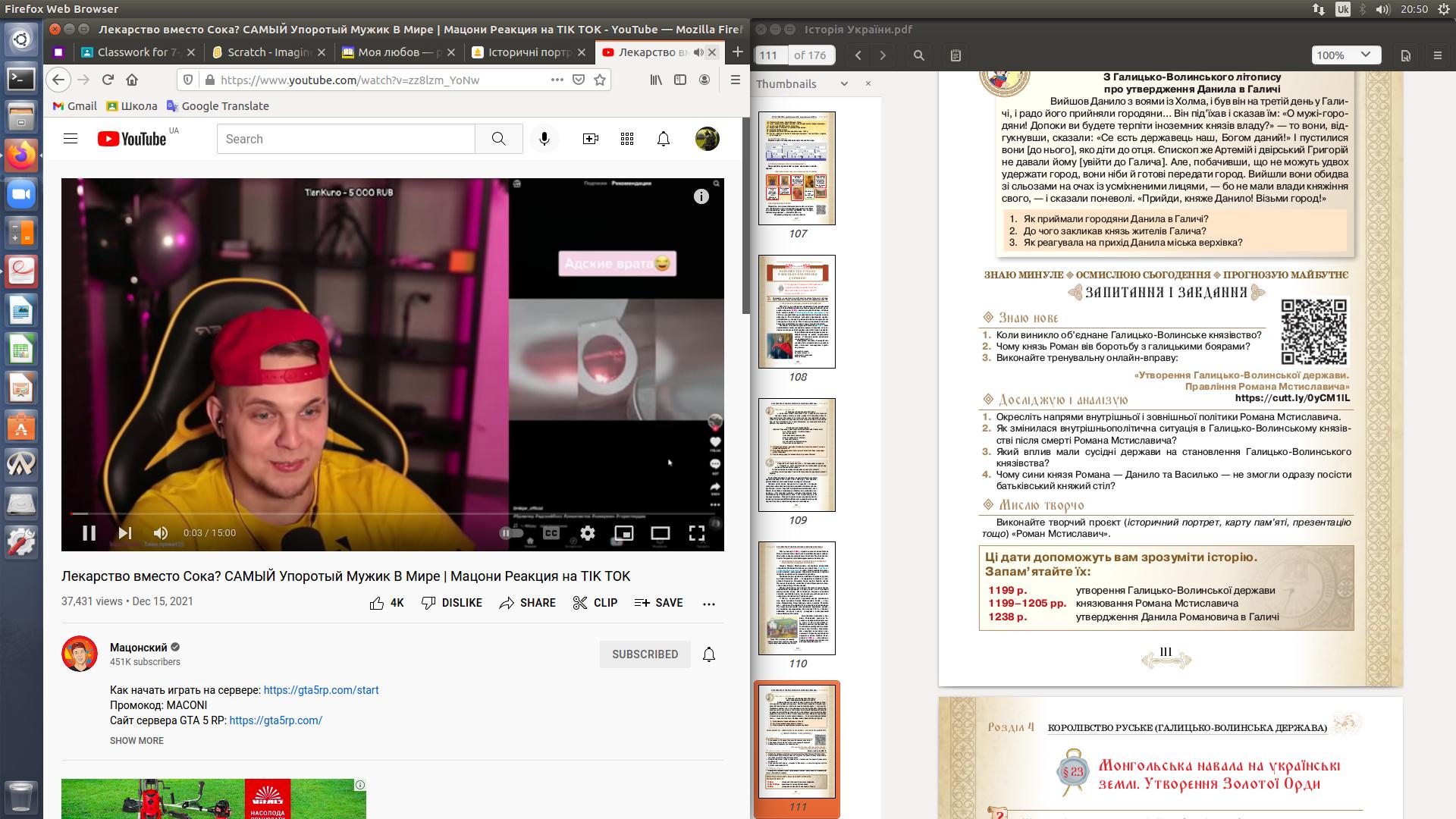
Task: Open video player settings gear
Action: click(588, 533)
